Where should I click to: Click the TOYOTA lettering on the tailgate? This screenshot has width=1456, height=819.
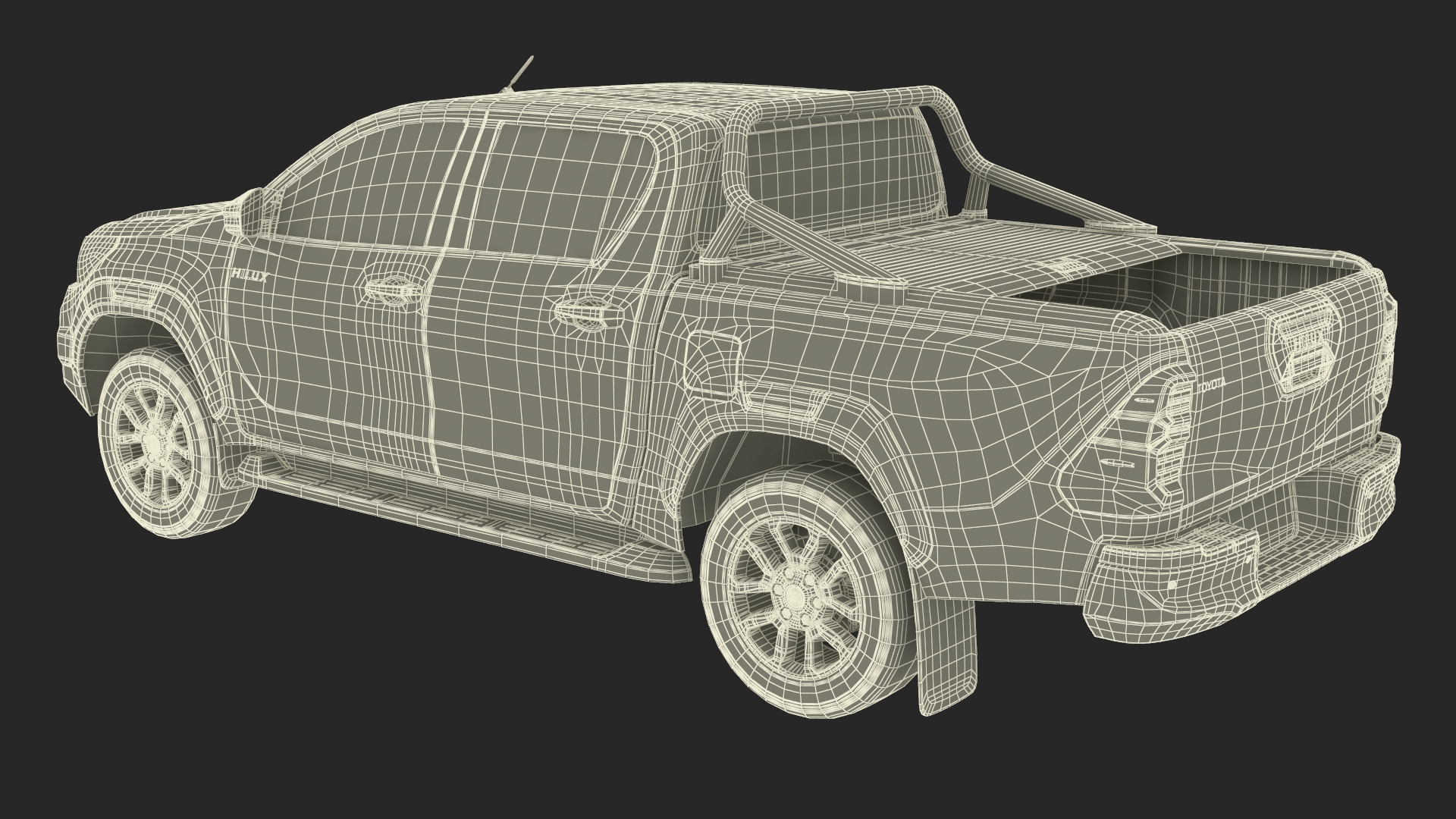[1210, 386]
